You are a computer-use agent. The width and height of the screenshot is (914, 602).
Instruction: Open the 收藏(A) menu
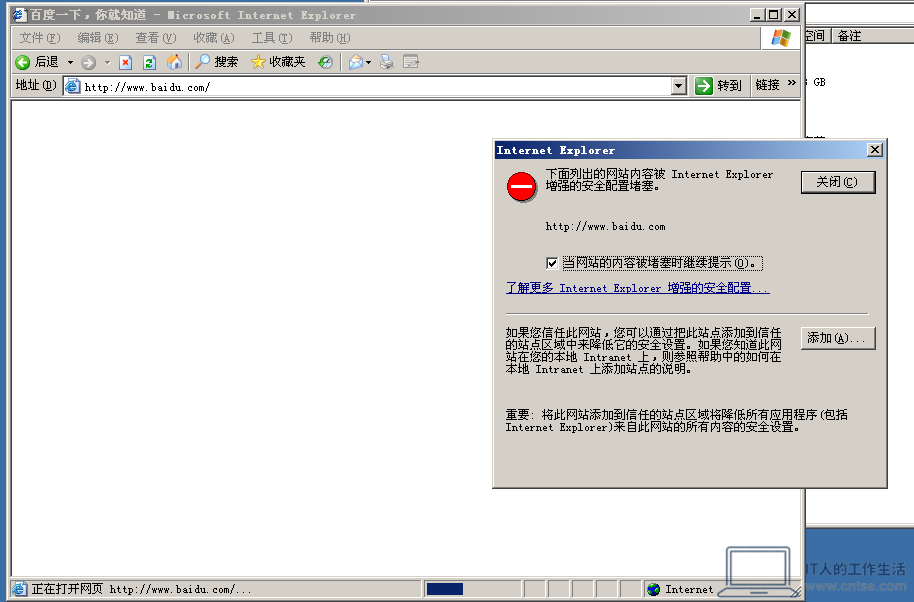(214, 38)
